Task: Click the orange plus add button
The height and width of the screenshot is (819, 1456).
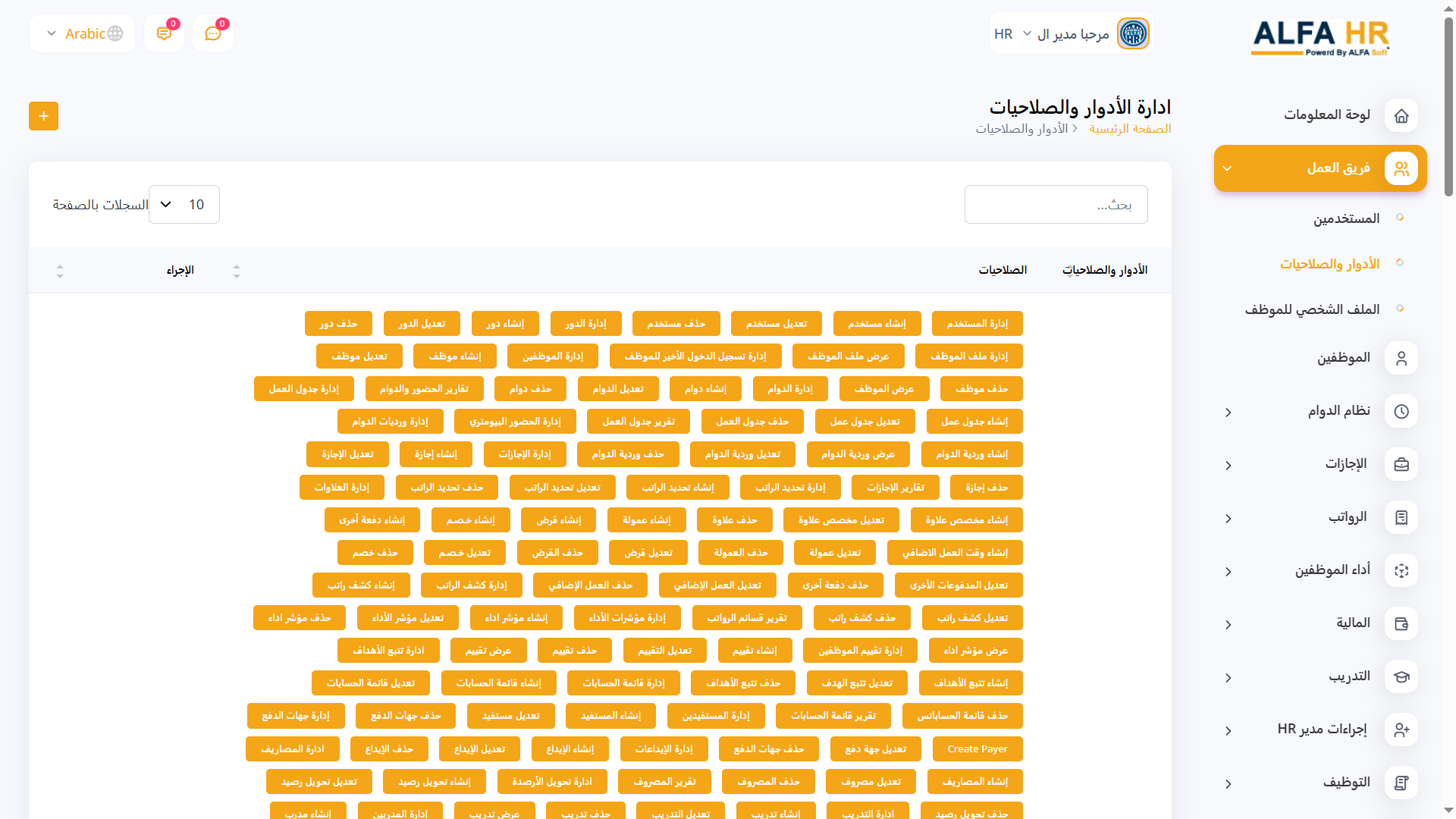Action: pos(43,116)
